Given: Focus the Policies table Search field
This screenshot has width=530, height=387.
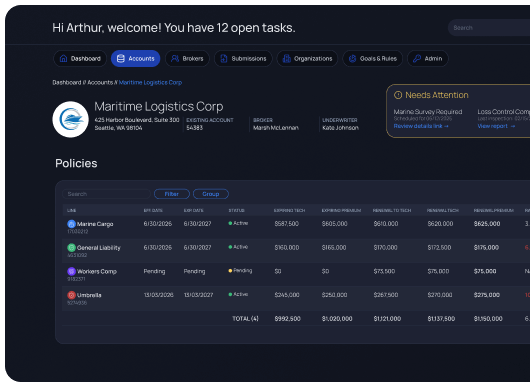Looking at the screenshot, I should coord(106,194).
